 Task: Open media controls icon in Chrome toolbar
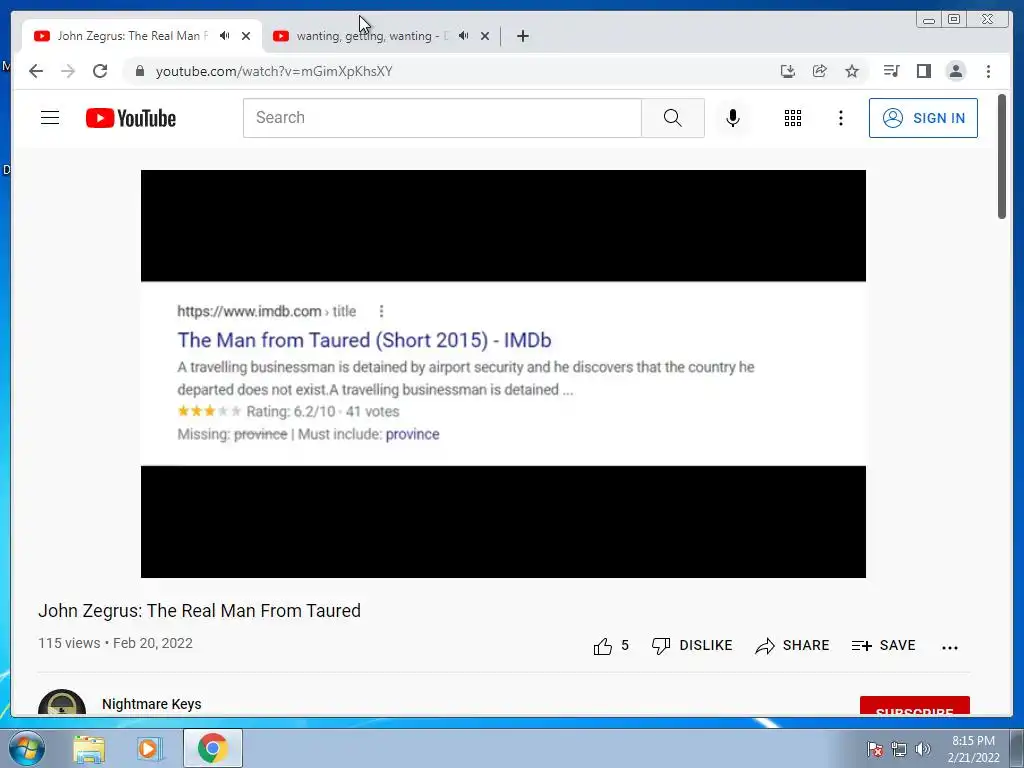891,71
